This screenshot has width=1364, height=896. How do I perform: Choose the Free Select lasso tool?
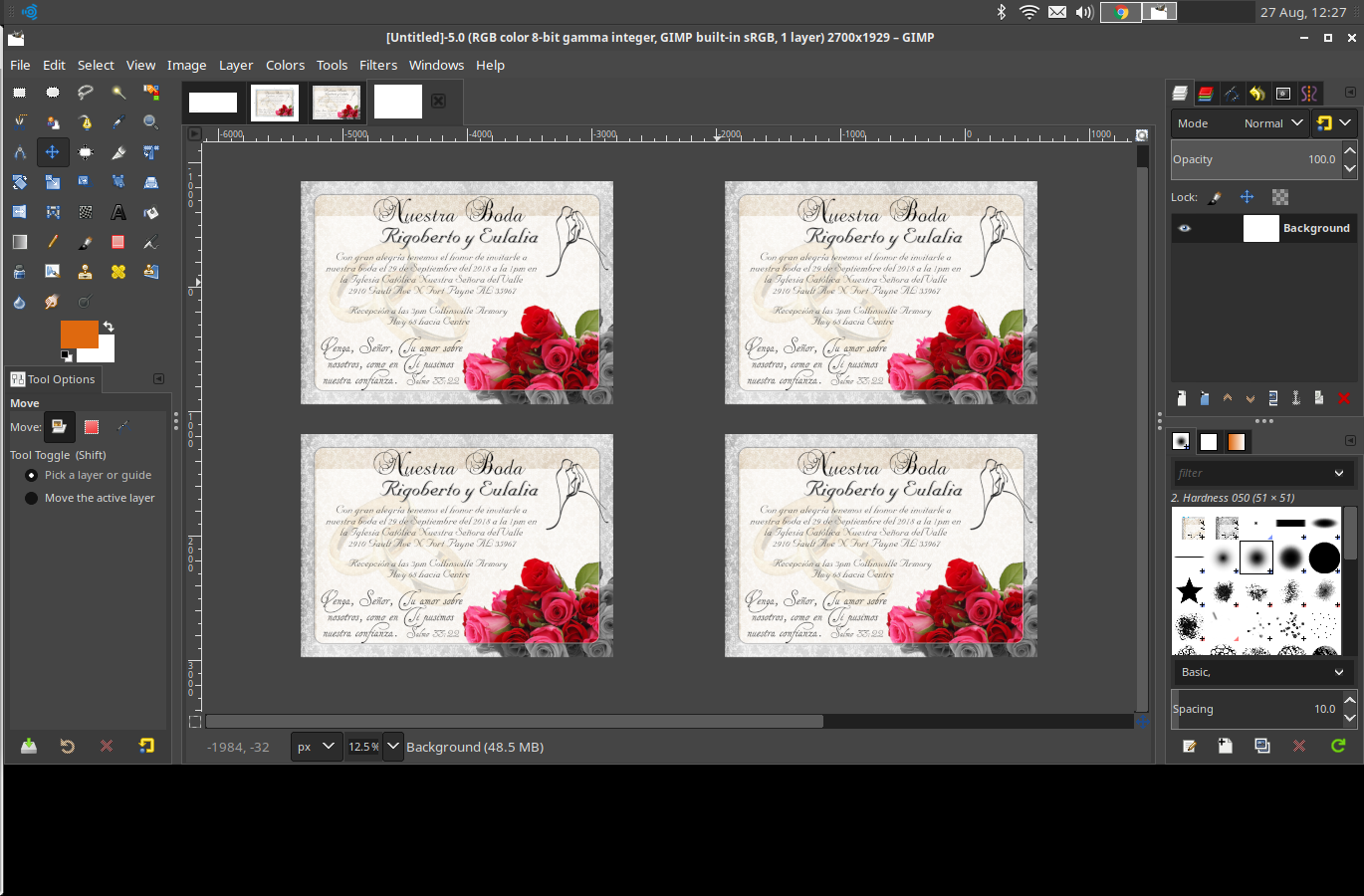86,93
